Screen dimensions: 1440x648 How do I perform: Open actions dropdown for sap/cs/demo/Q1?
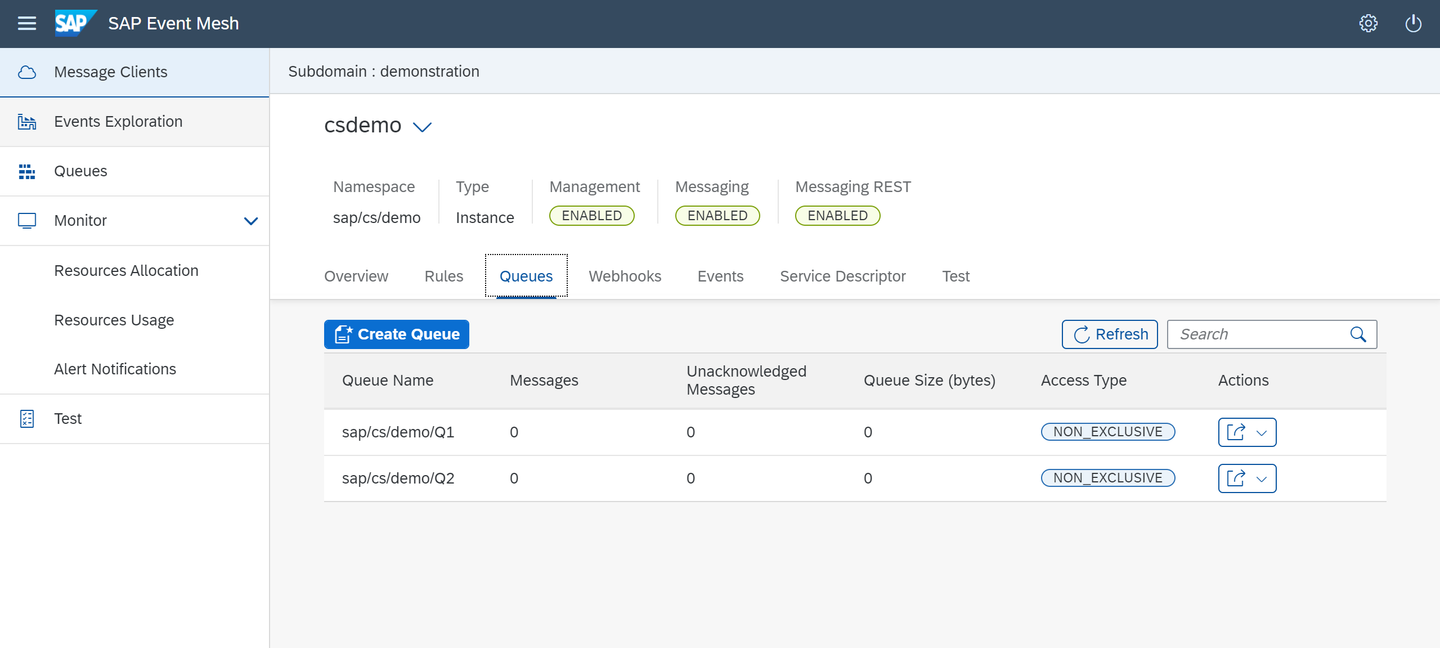[1261, 432]
